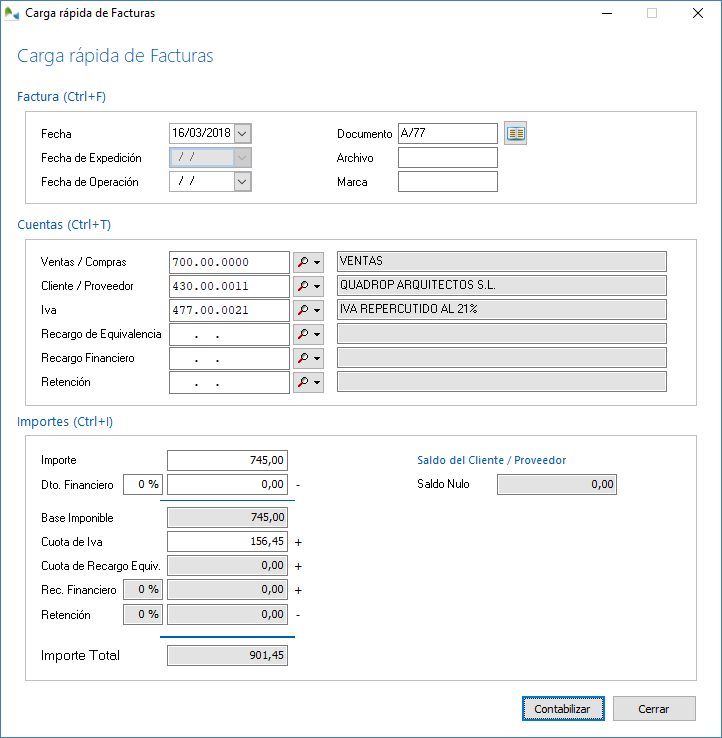Select the Cuentas (Ctrl+T) section header

[x=64, y=225]
